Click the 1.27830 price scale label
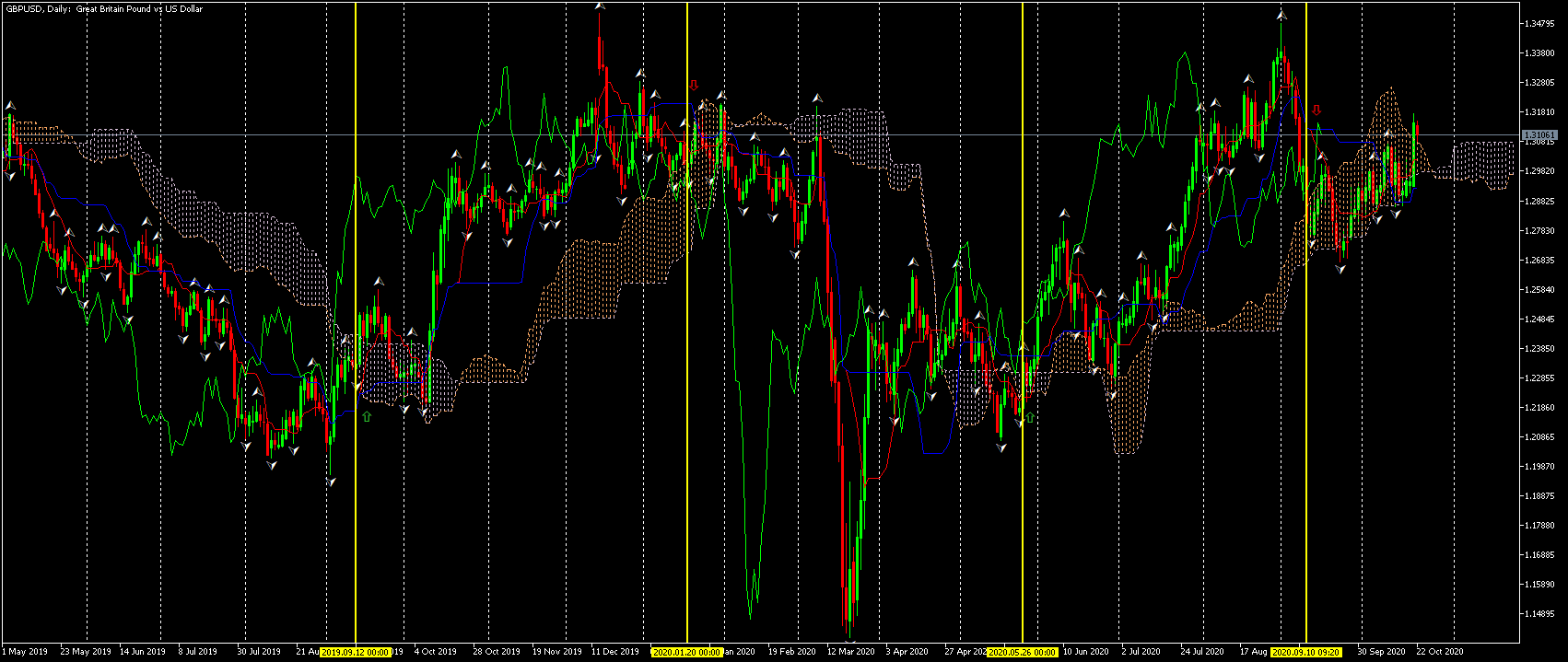 tap(1539, 231)
